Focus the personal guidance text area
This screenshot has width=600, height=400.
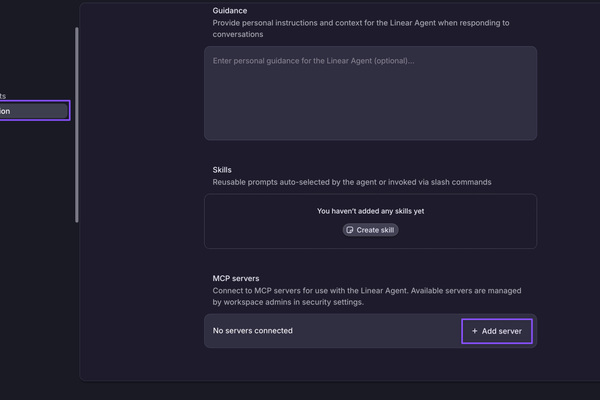370,93
